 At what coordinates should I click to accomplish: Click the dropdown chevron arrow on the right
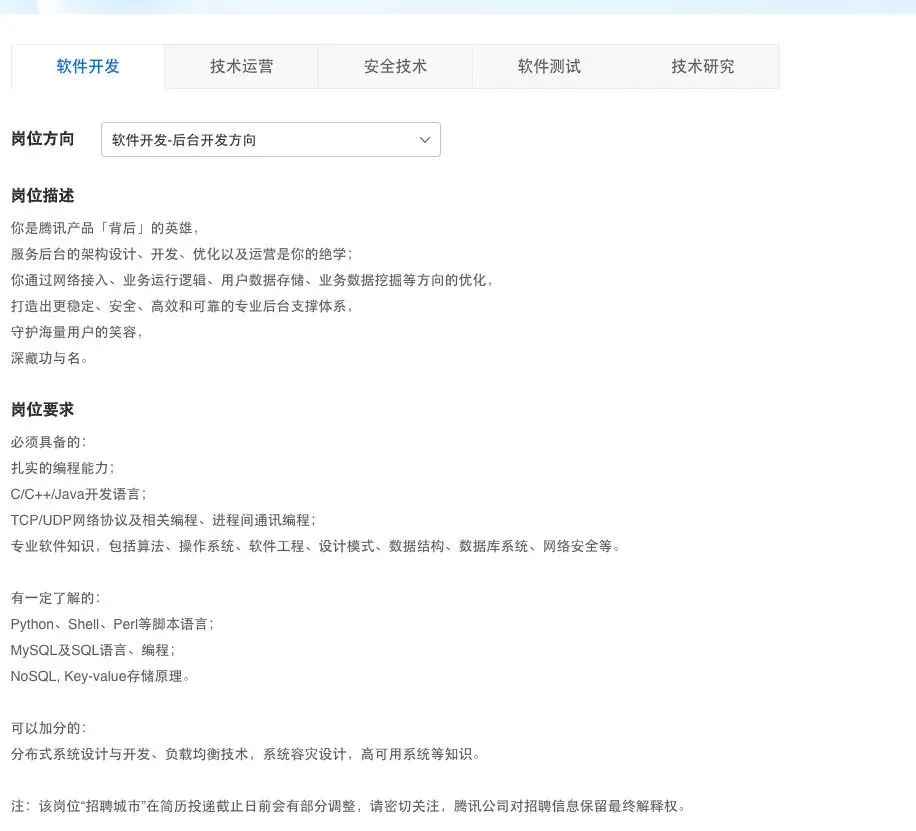pos(424,139)
